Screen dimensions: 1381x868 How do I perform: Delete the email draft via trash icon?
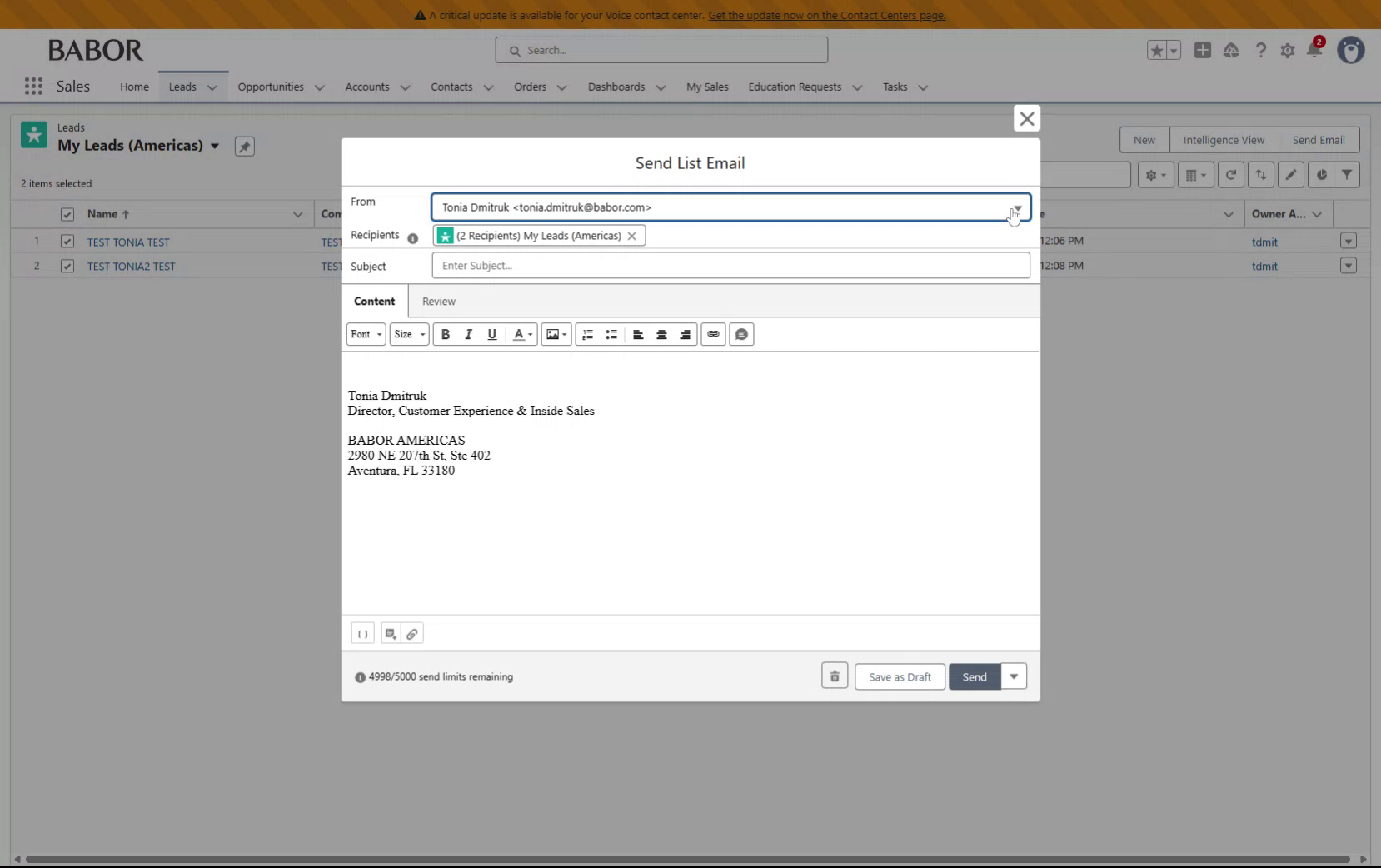834,676
